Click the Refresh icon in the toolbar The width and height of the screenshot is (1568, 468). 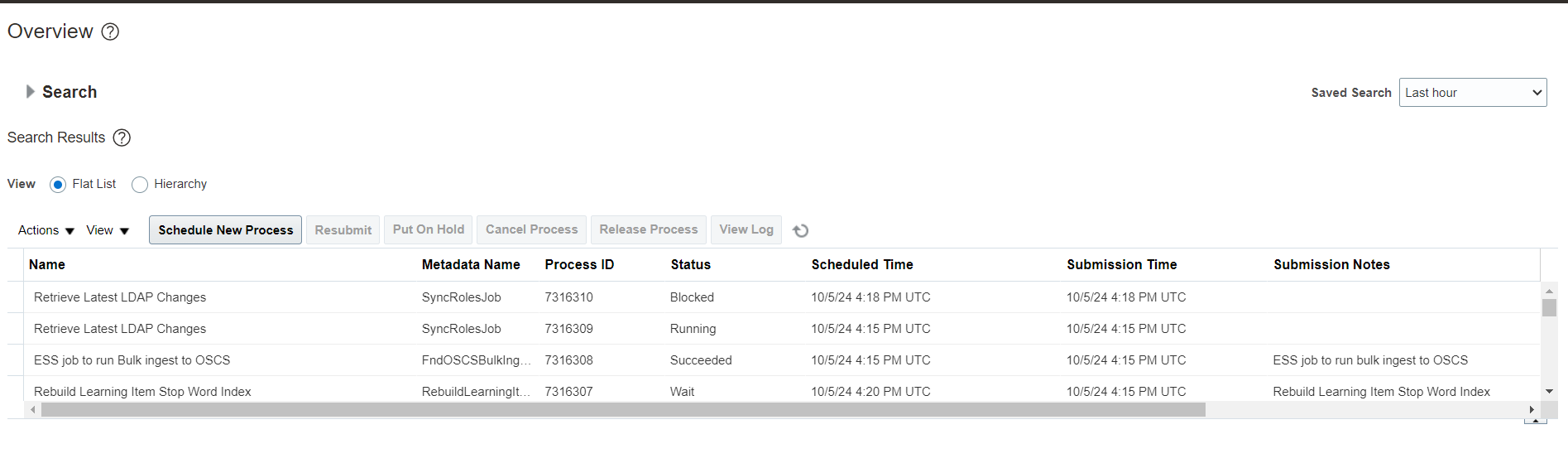pos(800,230)
